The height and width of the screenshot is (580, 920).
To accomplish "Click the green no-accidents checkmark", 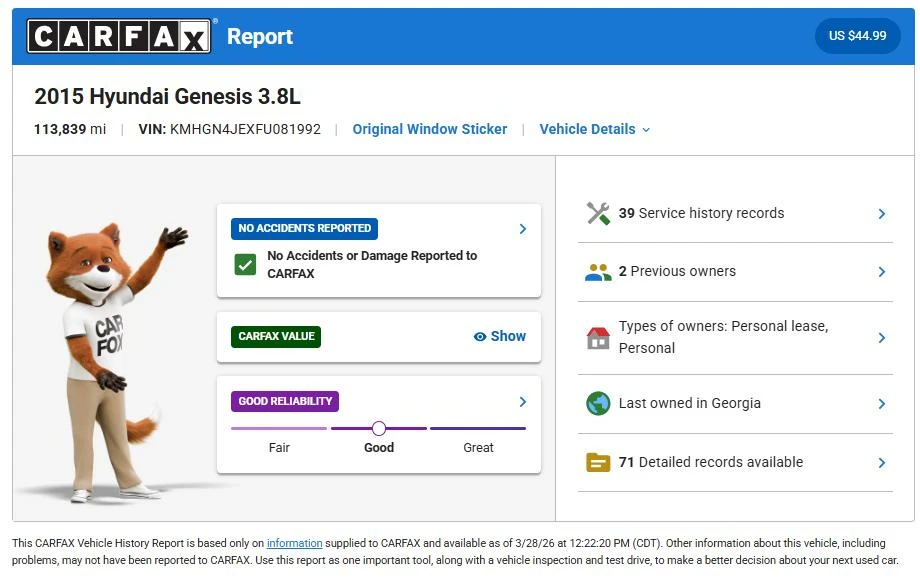I will 245,264.
